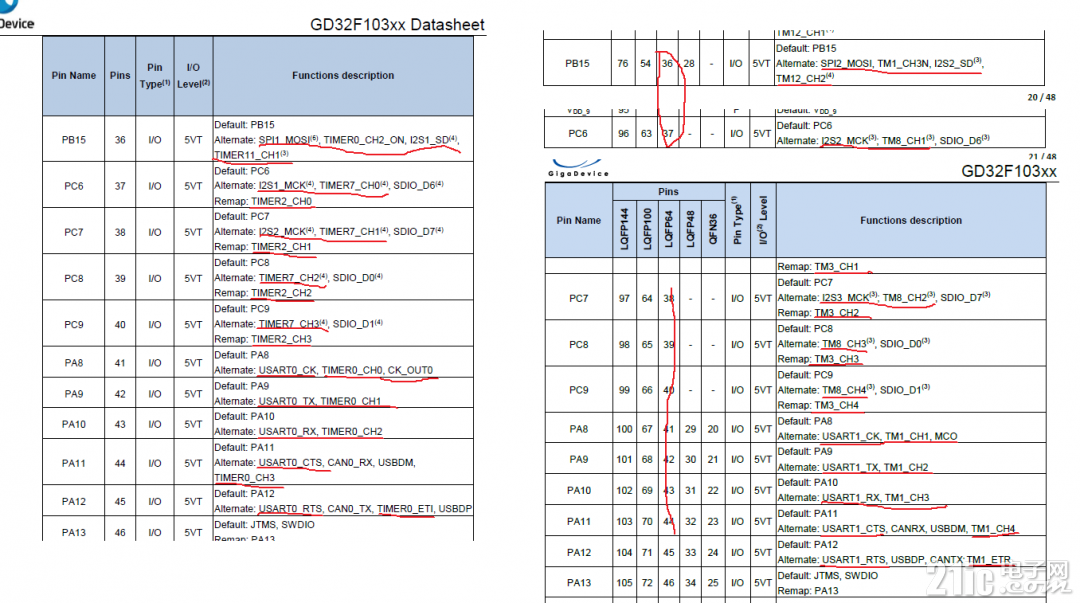This screenshot has height=603, width=1080.
Task: Click the "USART1_CTS" function text
Action: (853, 529)
